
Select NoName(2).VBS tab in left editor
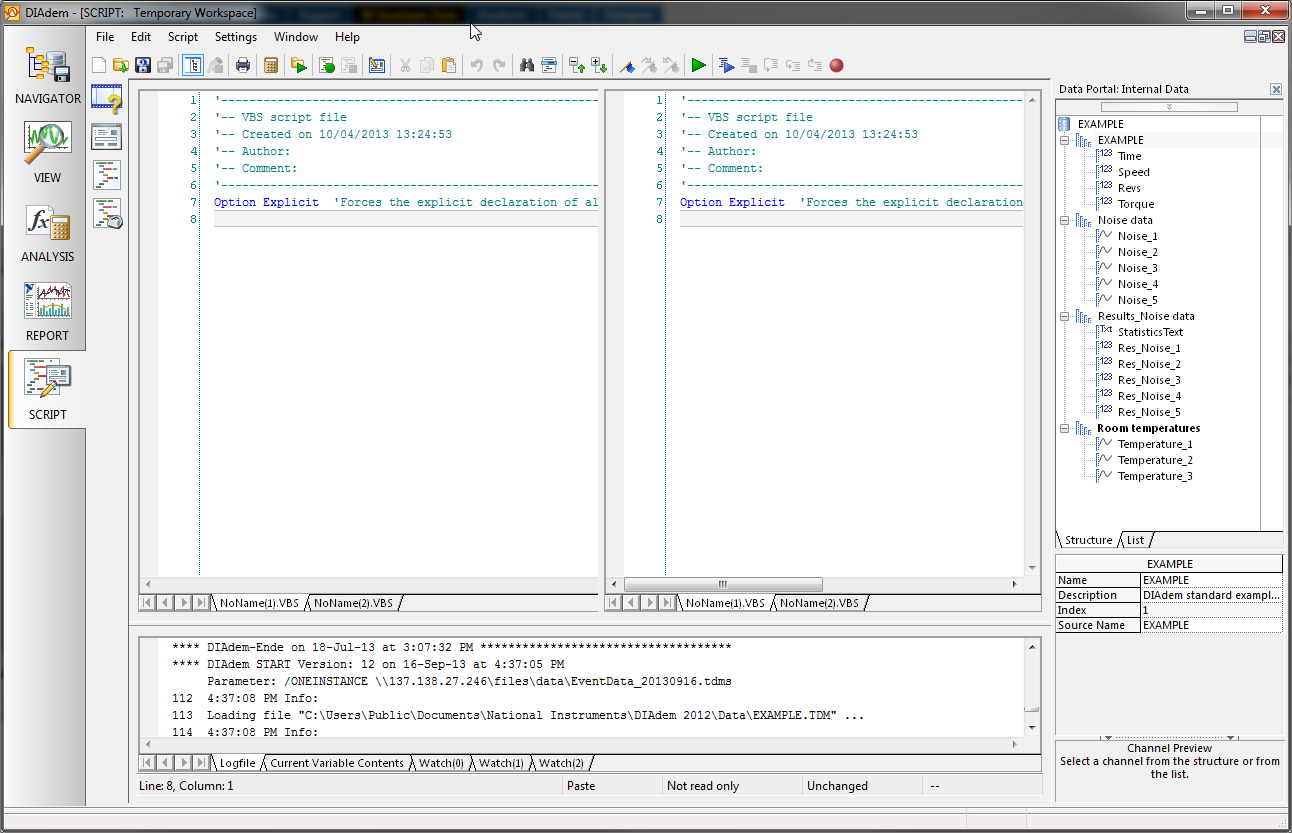pyautogui.click(x=354, y=603)
